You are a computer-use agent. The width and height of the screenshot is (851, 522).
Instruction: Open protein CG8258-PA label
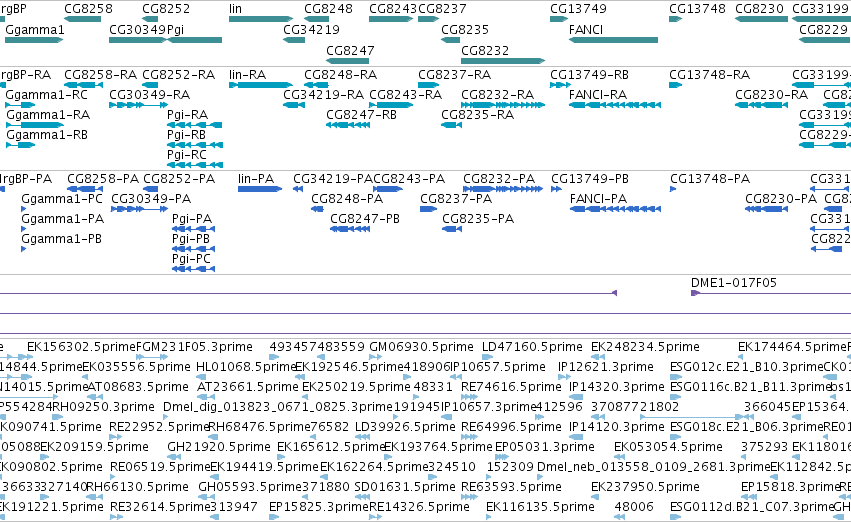coord(103,179)
